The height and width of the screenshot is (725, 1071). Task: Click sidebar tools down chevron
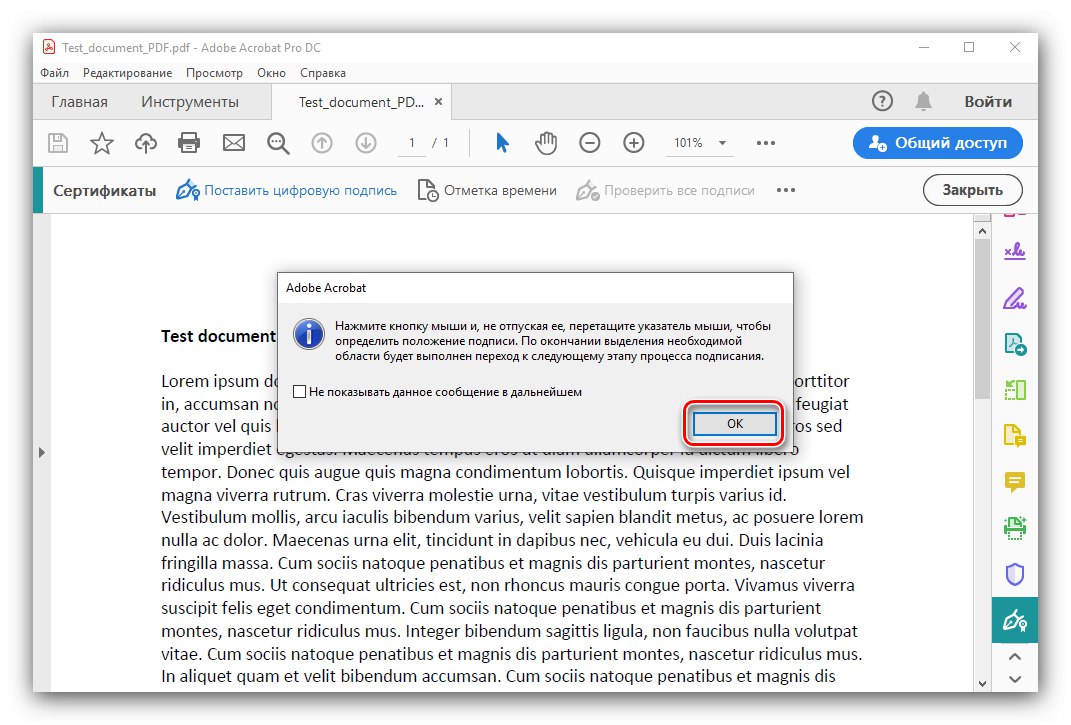pyautogui.click(x=1015, y=679)
